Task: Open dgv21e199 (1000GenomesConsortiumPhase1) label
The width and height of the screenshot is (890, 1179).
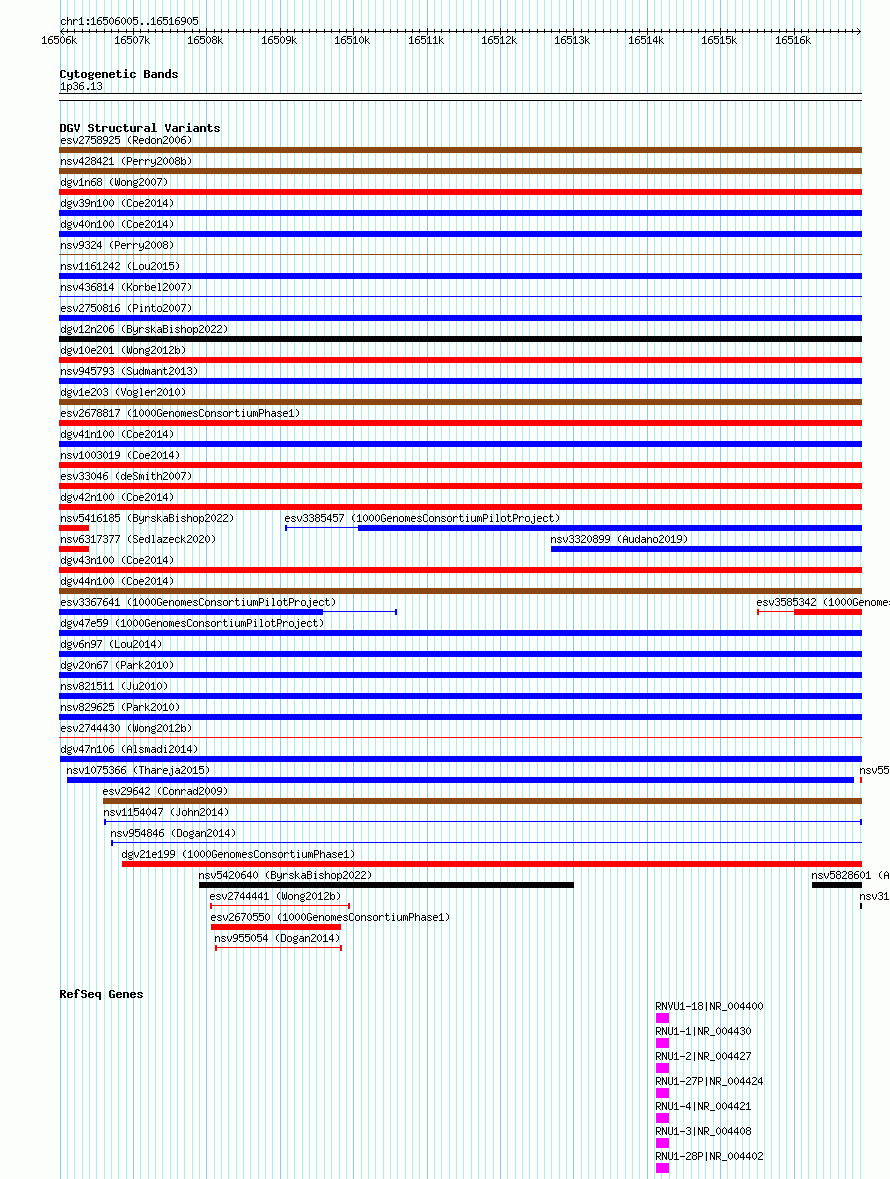Action: [x=238, y=855]
